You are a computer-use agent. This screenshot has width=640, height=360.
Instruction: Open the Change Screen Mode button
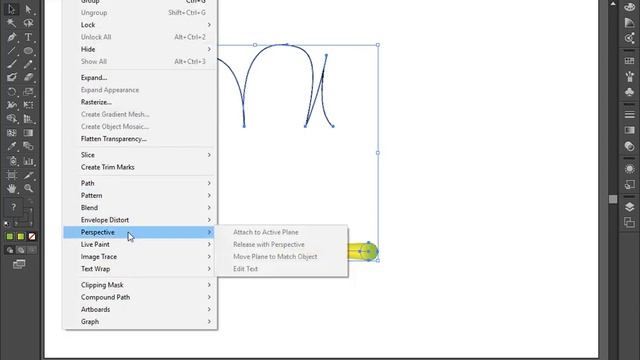pyautogui.click(x=18, y=264)
